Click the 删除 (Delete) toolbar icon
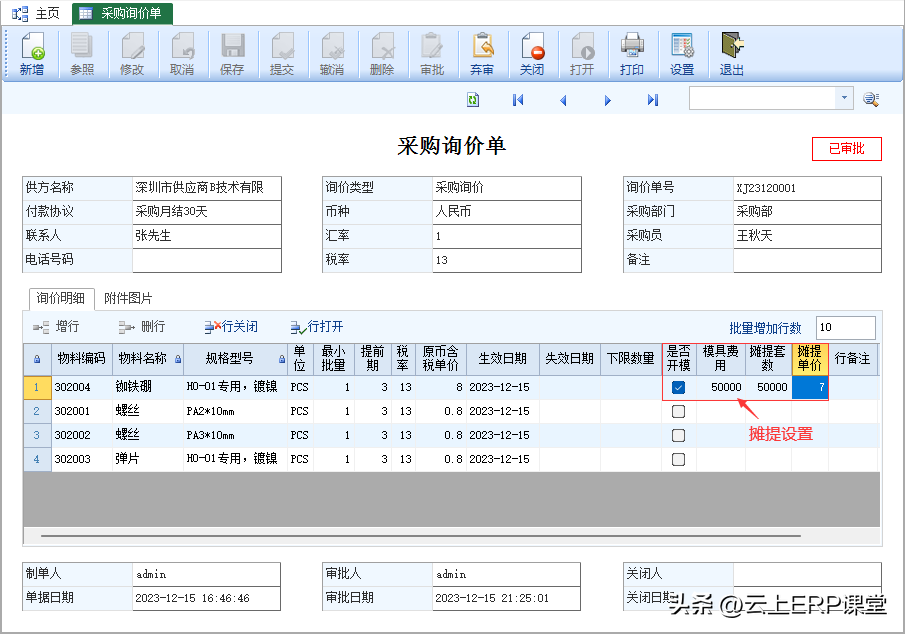Image resolution: width=905 pixels, height=634 pixels. pyautogui.click(x=382, y=54)
